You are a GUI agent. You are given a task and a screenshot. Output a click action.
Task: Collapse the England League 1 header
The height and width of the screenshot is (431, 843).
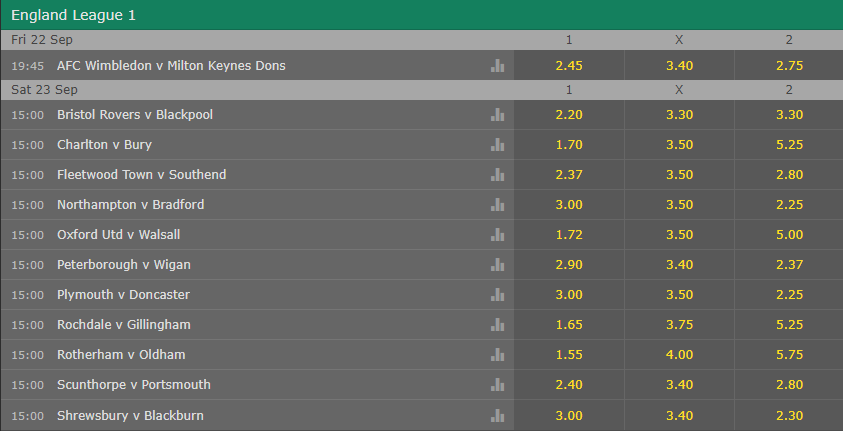coord(422,15)
